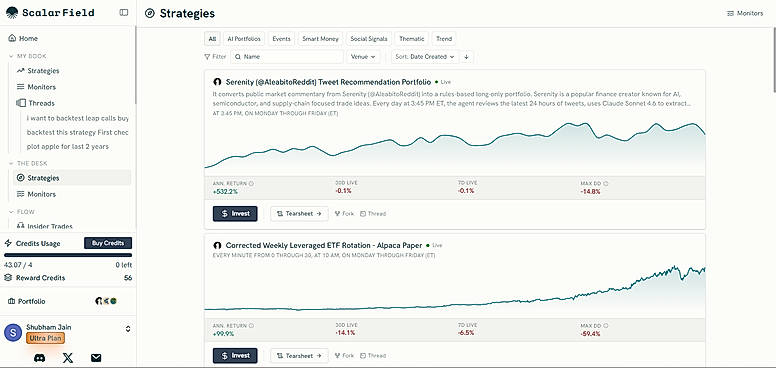Select the Smart Money tab
Viewport: 776px width, 368px height.
(x=321, y=39)
